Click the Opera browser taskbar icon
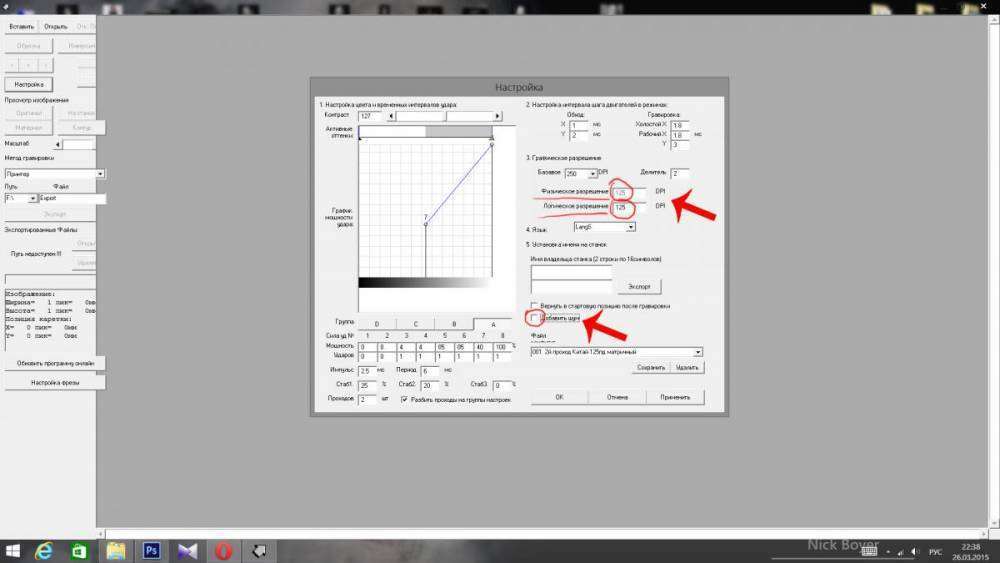The height and width of the screenshot is (563, 1000). point(226,549)
